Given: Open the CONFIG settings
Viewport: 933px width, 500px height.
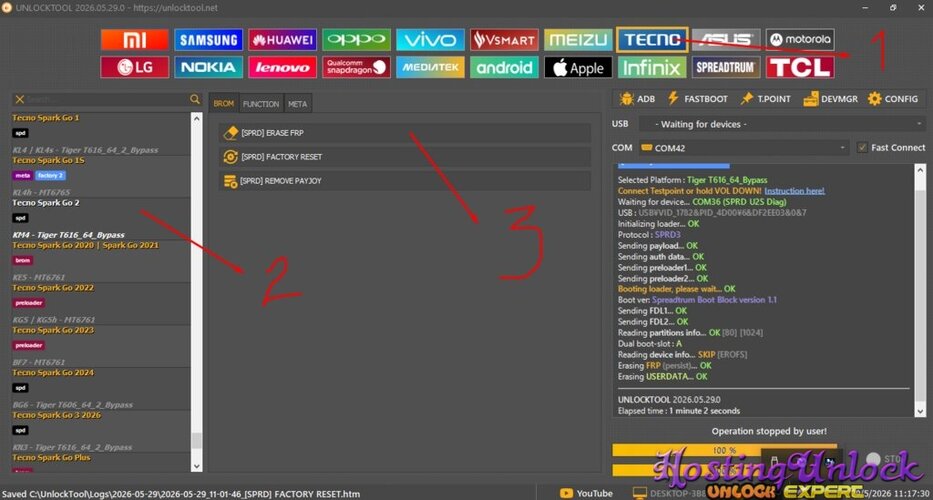Looking at the screenshot, I should coord(893,99).
